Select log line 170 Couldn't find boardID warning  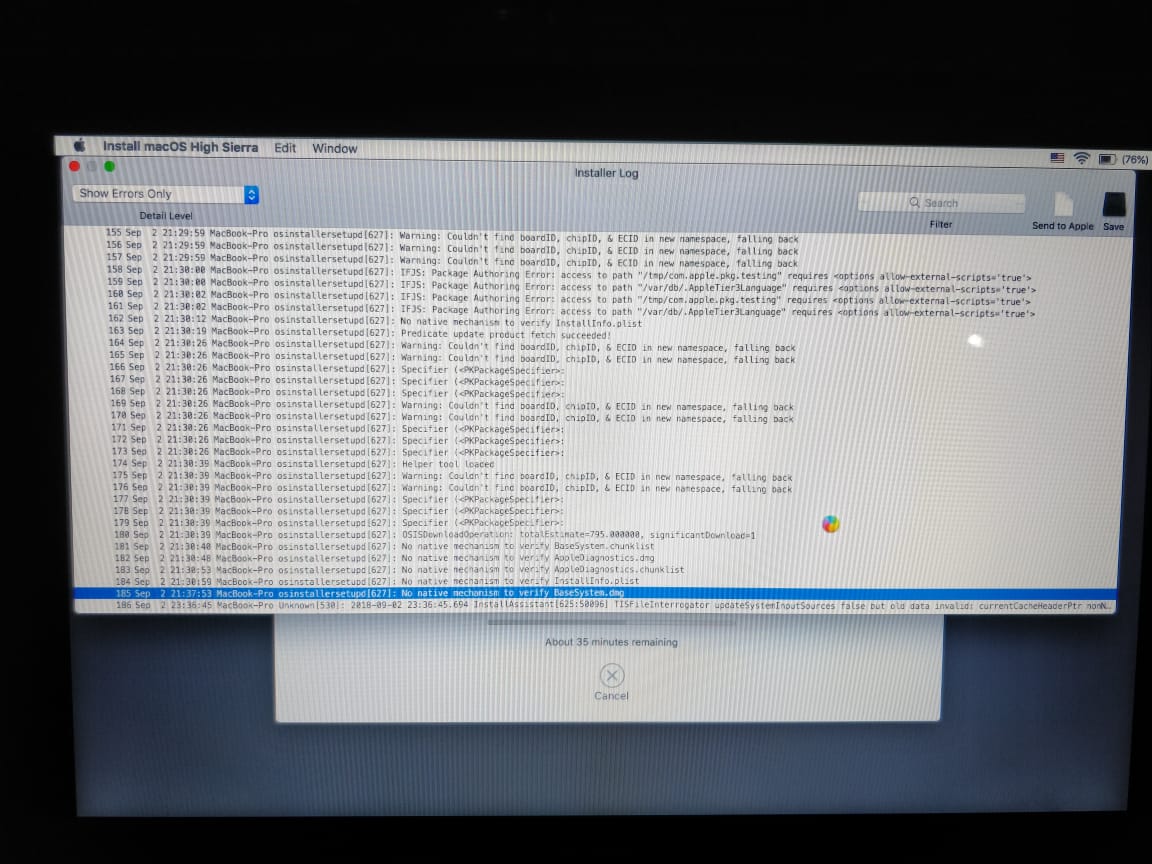pos(596,416)
